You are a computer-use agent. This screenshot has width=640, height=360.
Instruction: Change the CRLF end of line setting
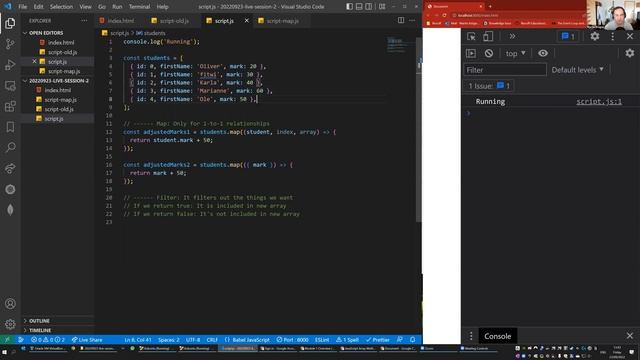(x=212, y=340)
